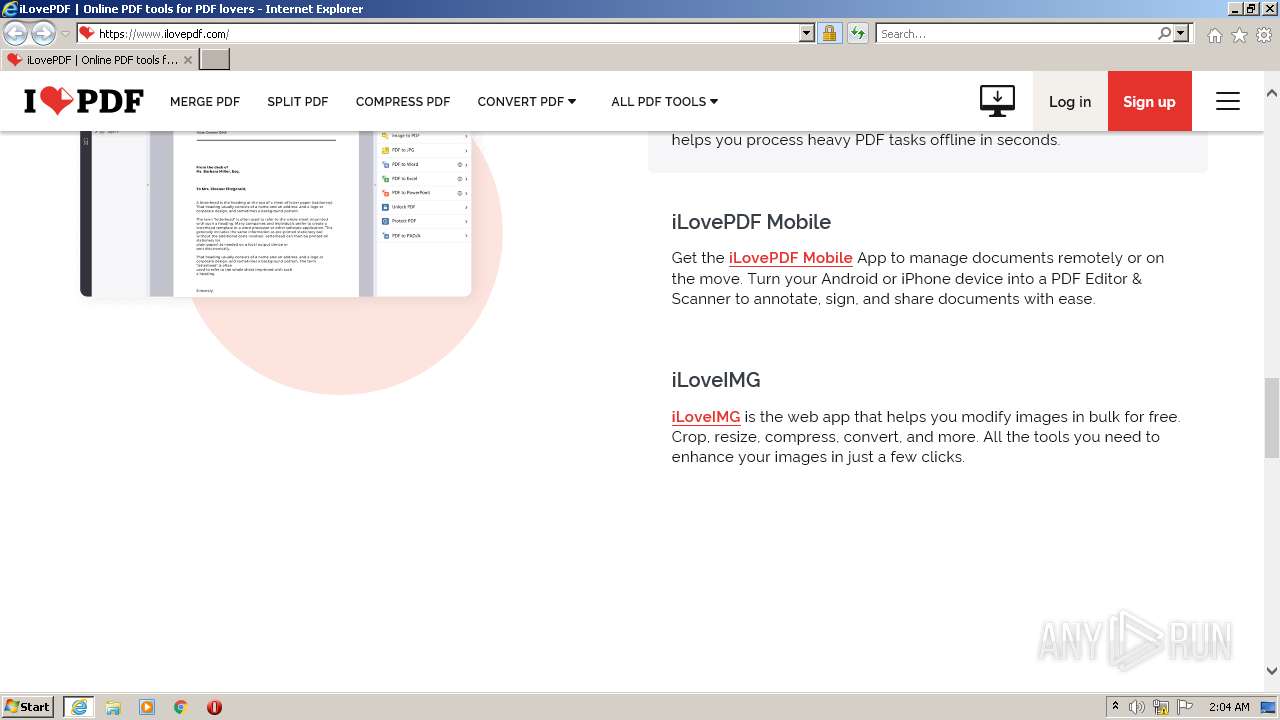Open the address bar history dropdown
1280x720 pixels.
click(x=807, y=33)
